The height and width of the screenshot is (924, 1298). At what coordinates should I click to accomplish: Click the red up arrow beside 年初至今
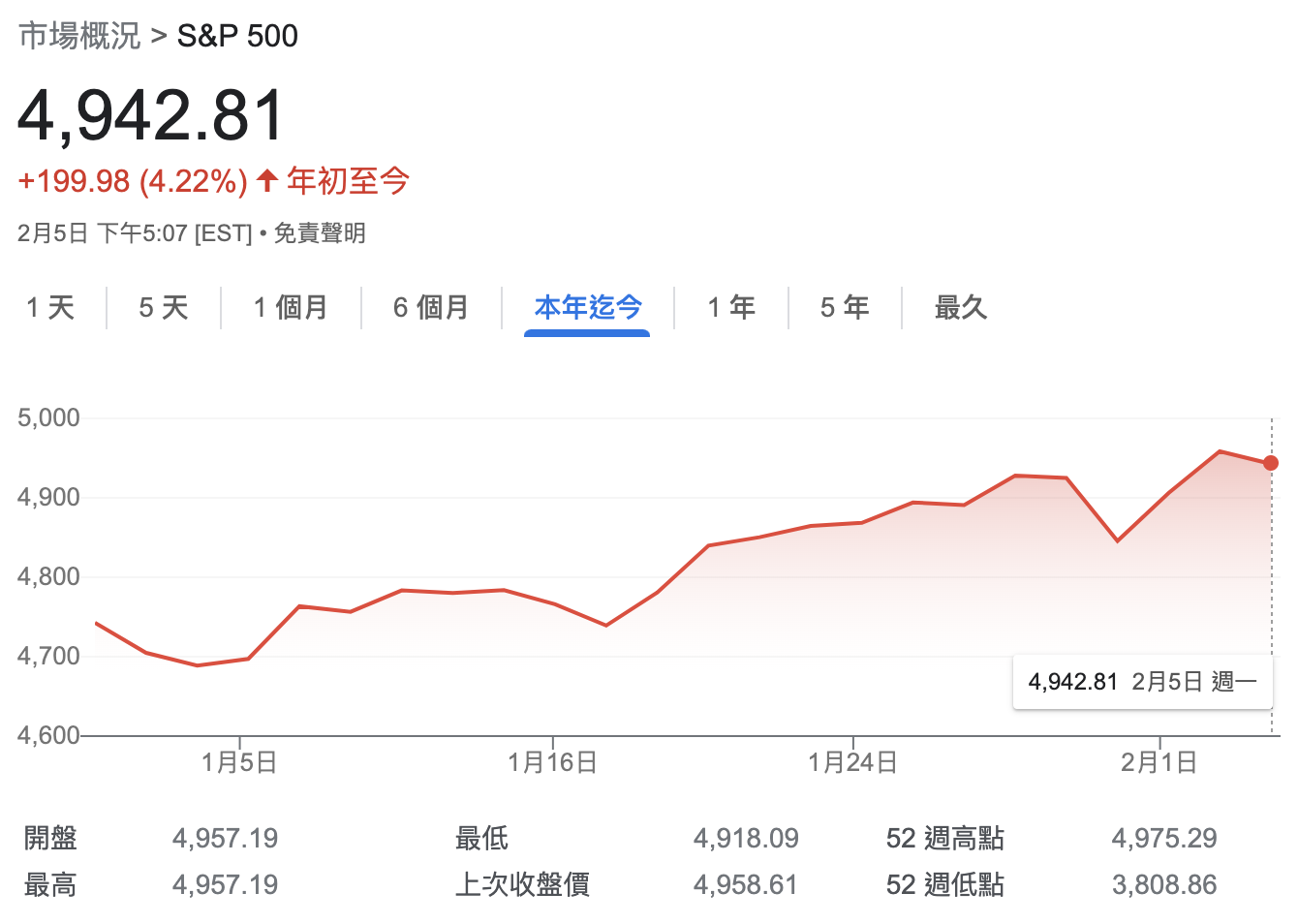268,180
